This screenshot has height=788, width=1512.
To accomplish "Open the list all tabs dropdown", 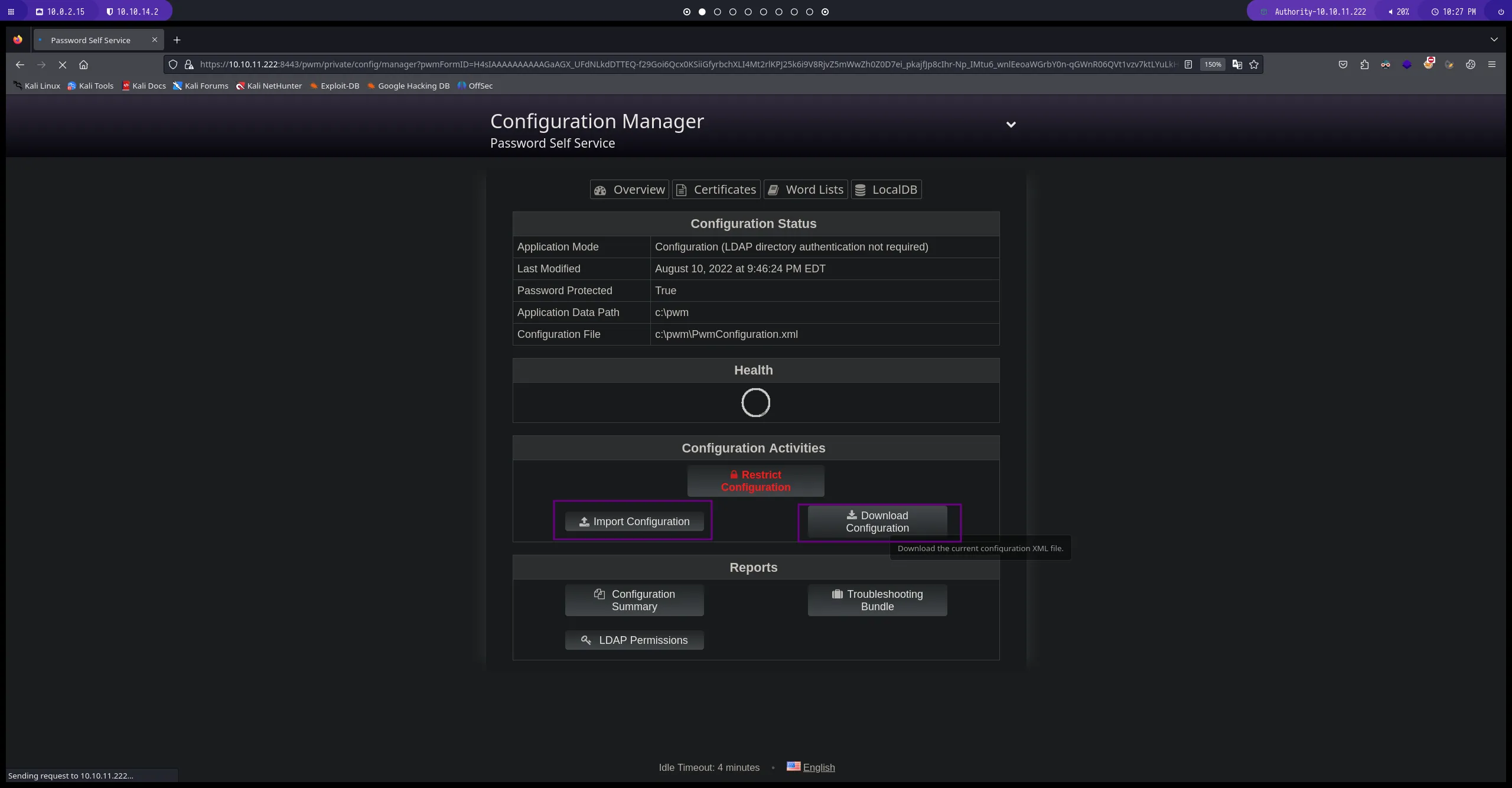I will [1494, 40].
